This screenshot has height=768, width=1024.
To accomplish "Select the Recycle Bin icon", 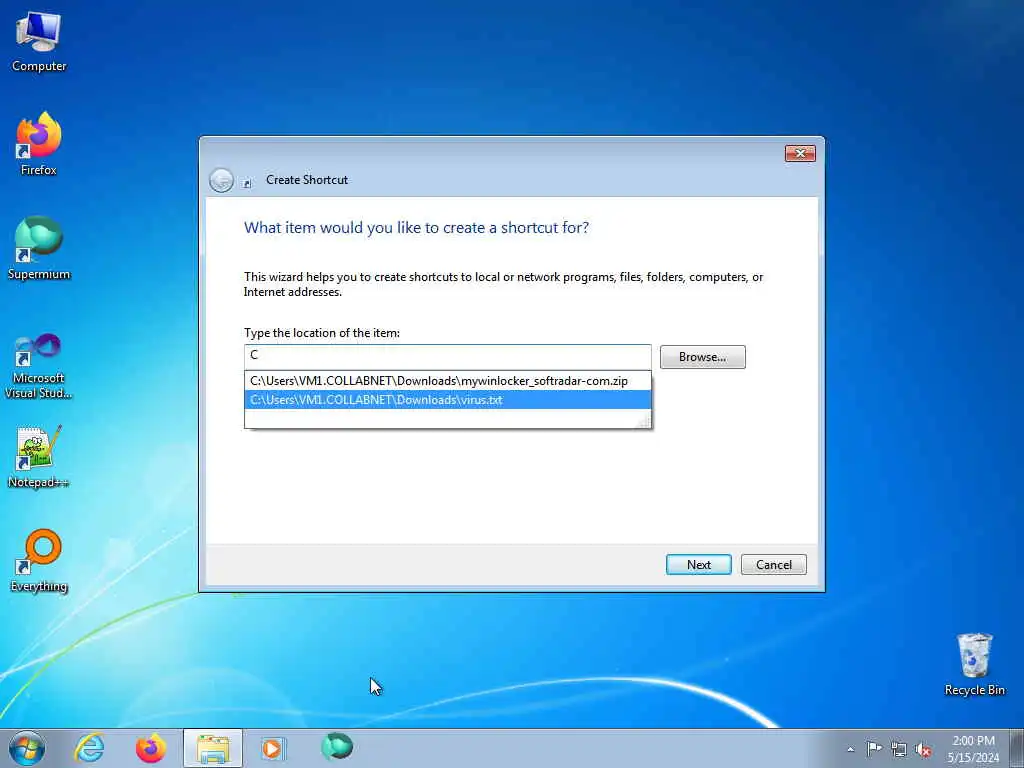I will [x=974, y=664].
